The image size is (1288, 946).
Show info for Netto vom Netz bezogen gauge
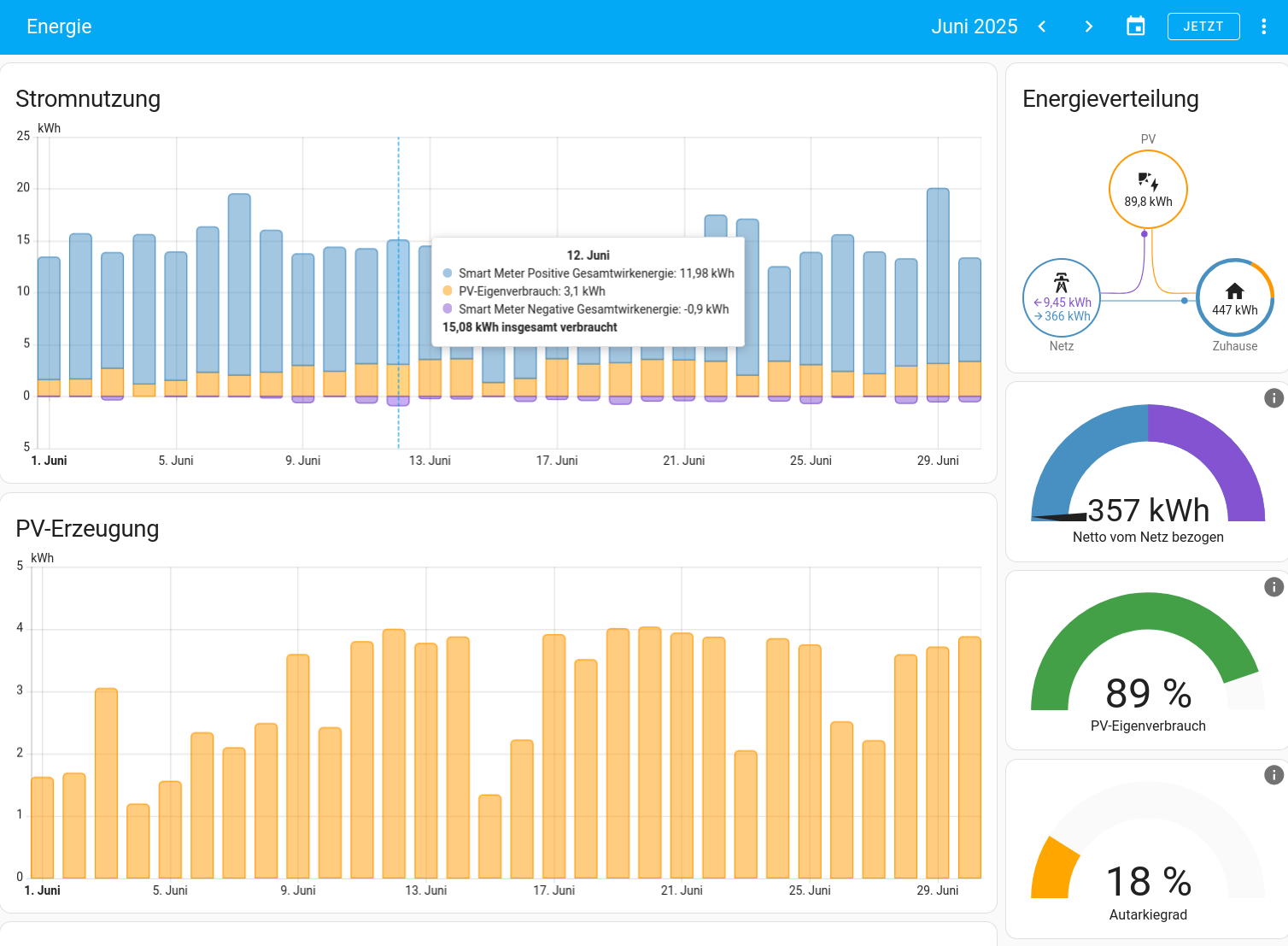point(1273,398)
